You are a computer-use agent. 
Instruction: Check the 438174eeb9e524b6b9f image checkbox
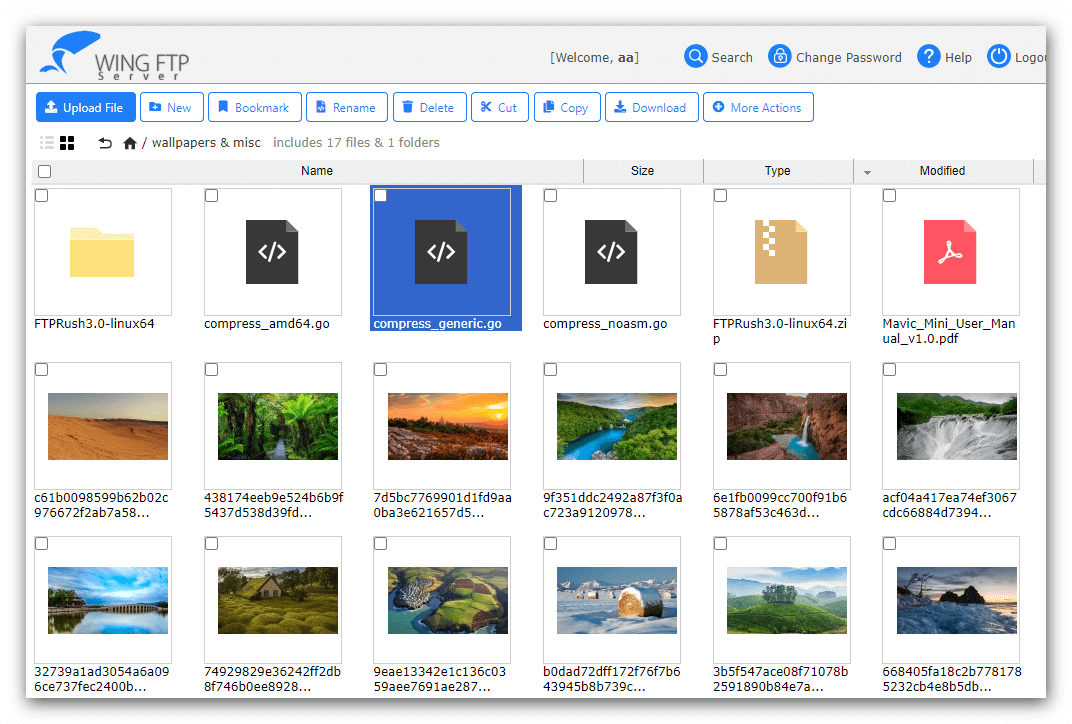pyautogui.click(x=211, y=369)
